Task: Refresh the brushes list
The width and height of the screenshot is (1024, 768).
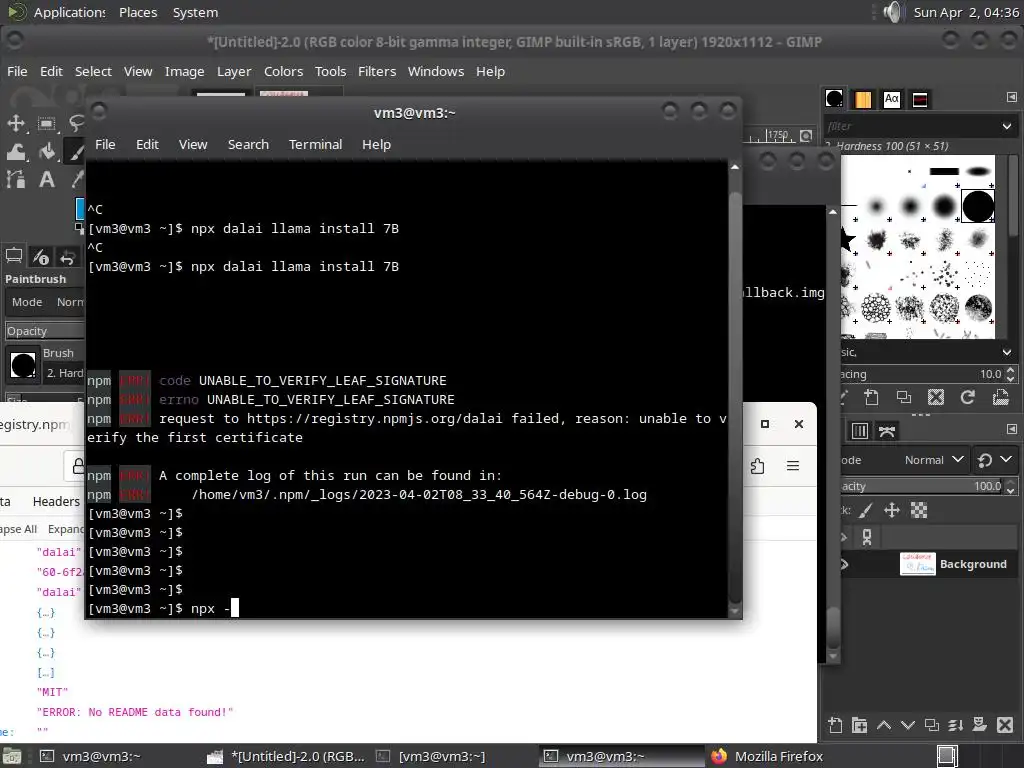Action: point(968,397)
